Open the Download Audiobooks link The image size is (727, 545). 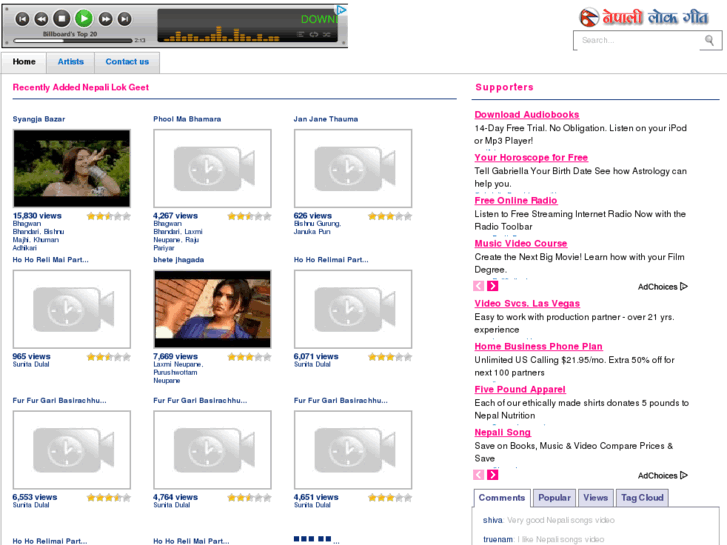click(x=526, y=115)
